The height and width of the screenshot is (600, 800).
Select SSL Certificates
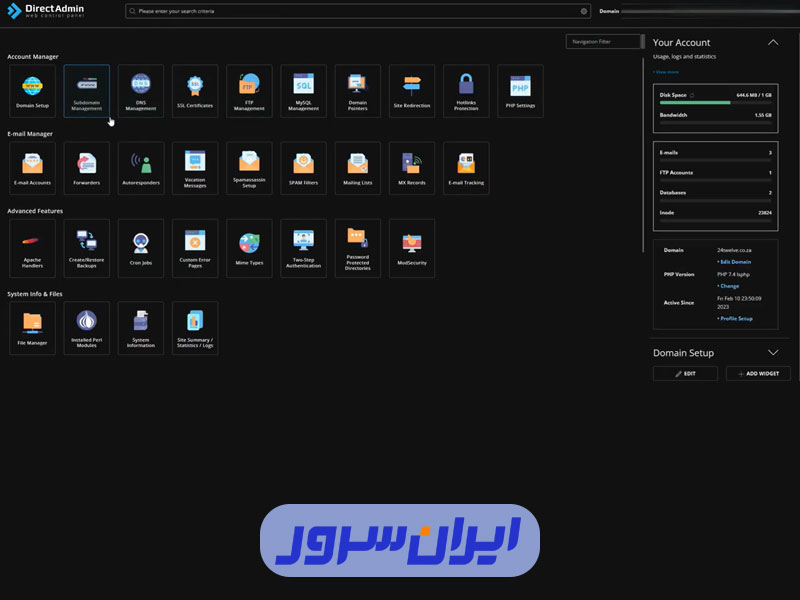(x=194, y=90)
